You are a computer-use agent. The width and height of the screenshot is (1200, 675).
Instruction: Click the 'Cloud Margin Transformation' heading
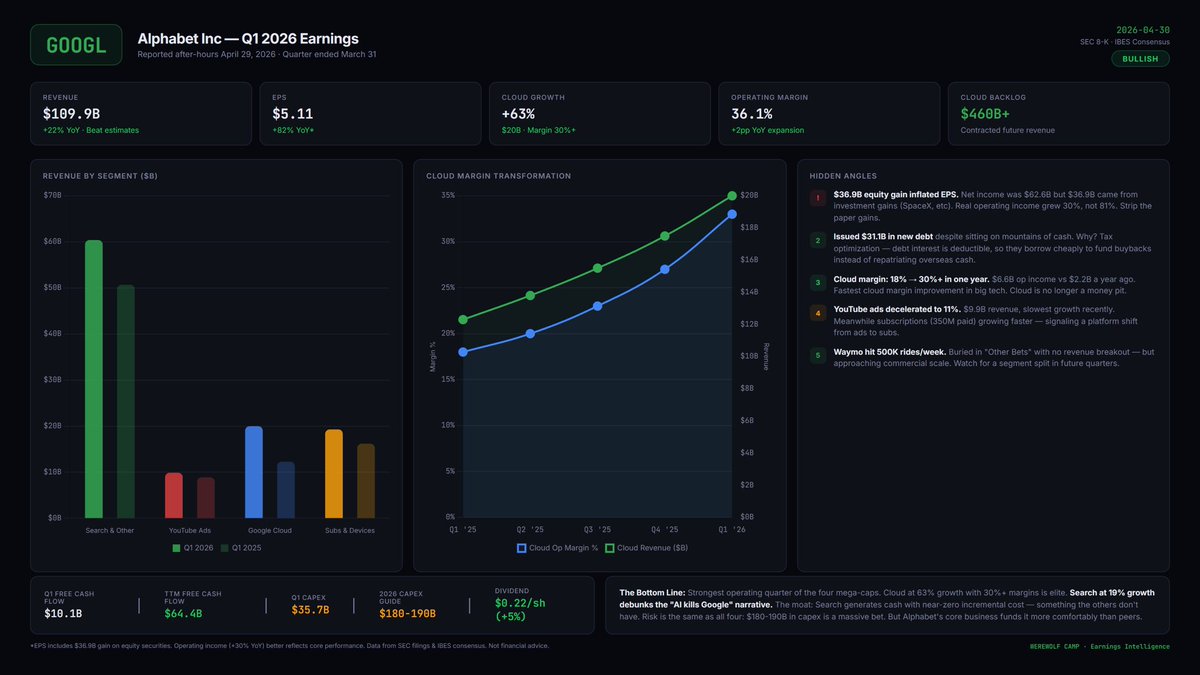(498, 176)
